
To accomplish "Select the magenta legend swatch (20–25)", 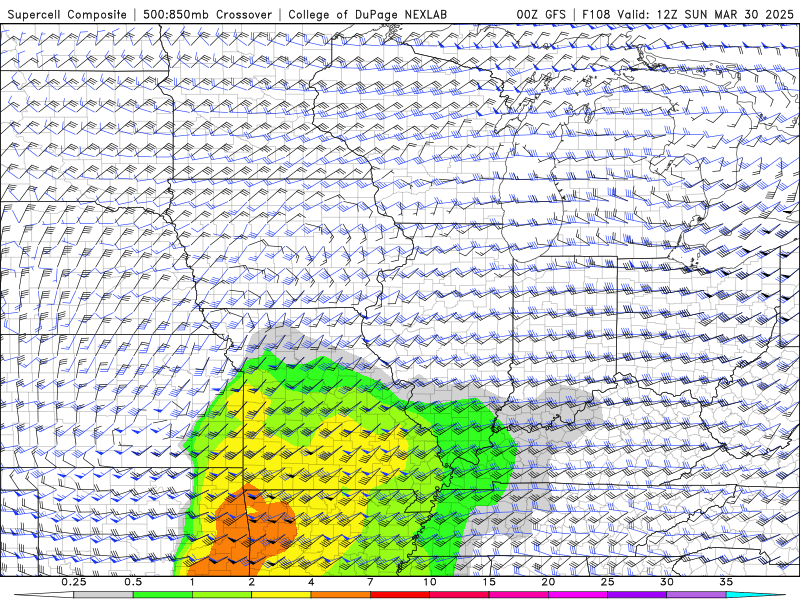I will click(x=578, y=595).
